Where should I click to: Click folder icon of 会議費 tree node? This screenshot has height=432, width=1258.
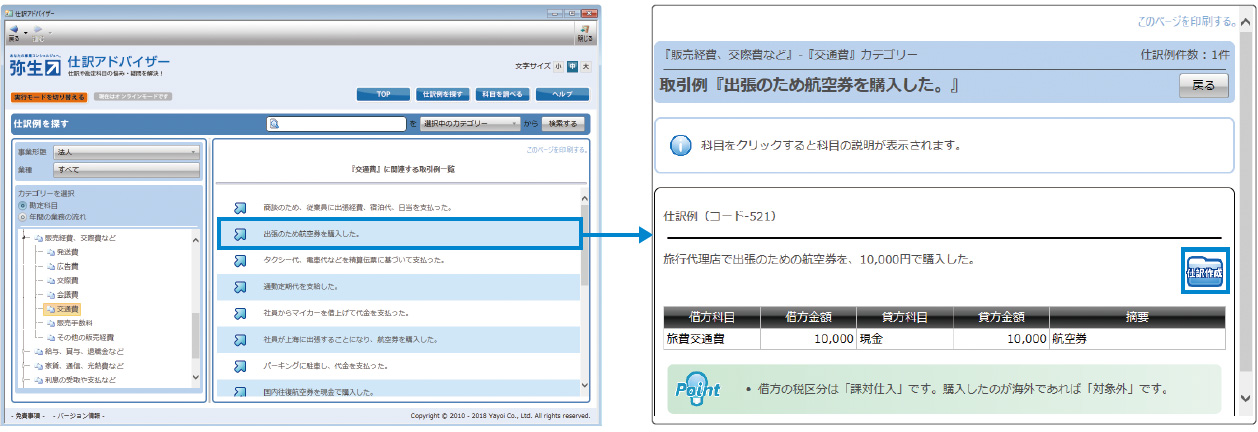tap(50, 295)
